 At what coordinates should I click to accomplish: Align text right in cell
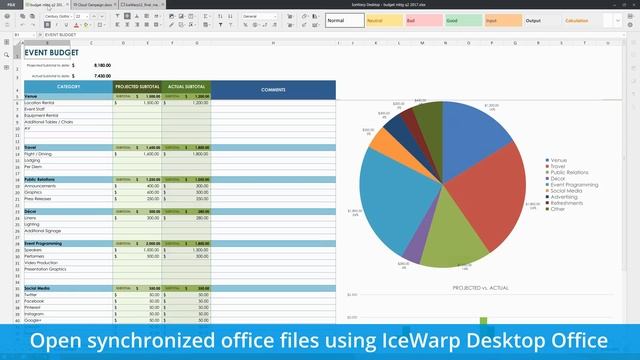coord(137,25)
